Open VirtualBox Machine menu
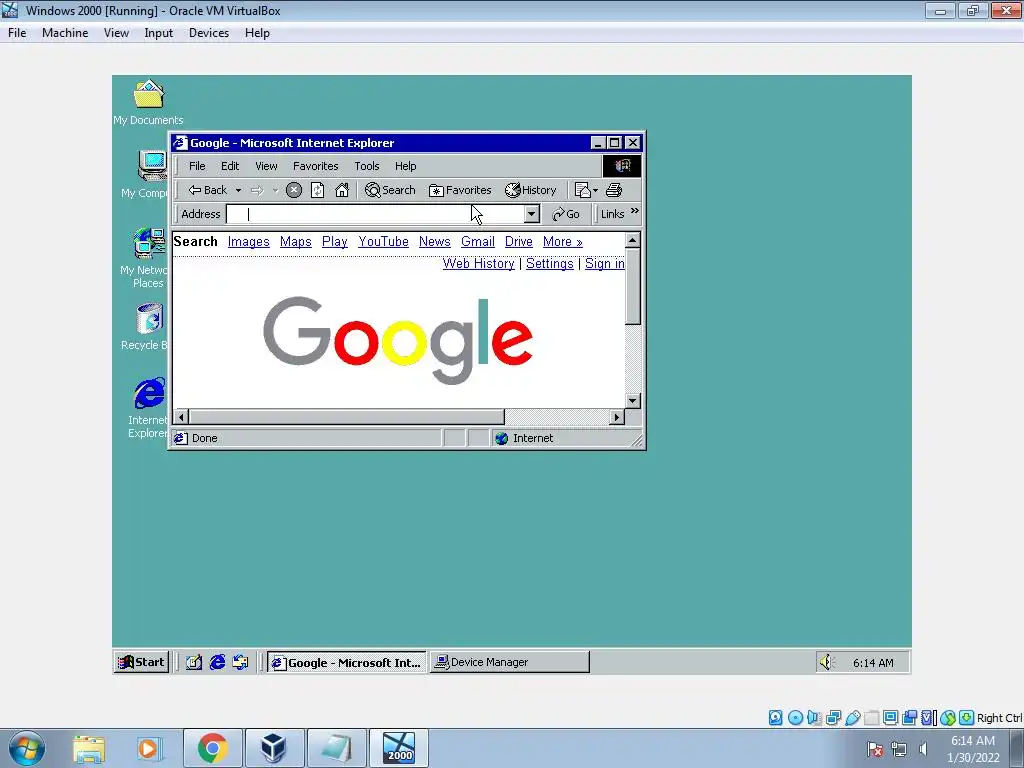The image size is (1024, 768). (65, 33)
